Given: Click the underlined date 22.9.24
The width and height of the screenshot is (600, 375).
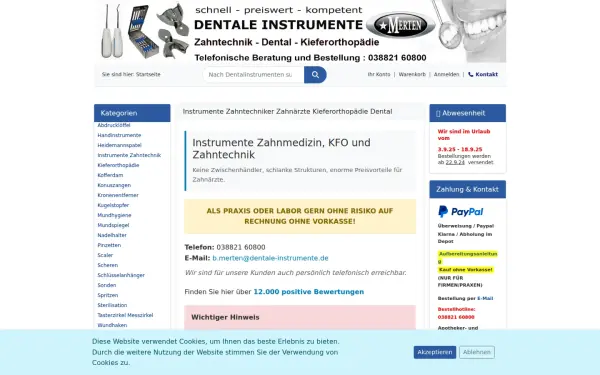Looking at the screenshot, I should tap(455, 162).
